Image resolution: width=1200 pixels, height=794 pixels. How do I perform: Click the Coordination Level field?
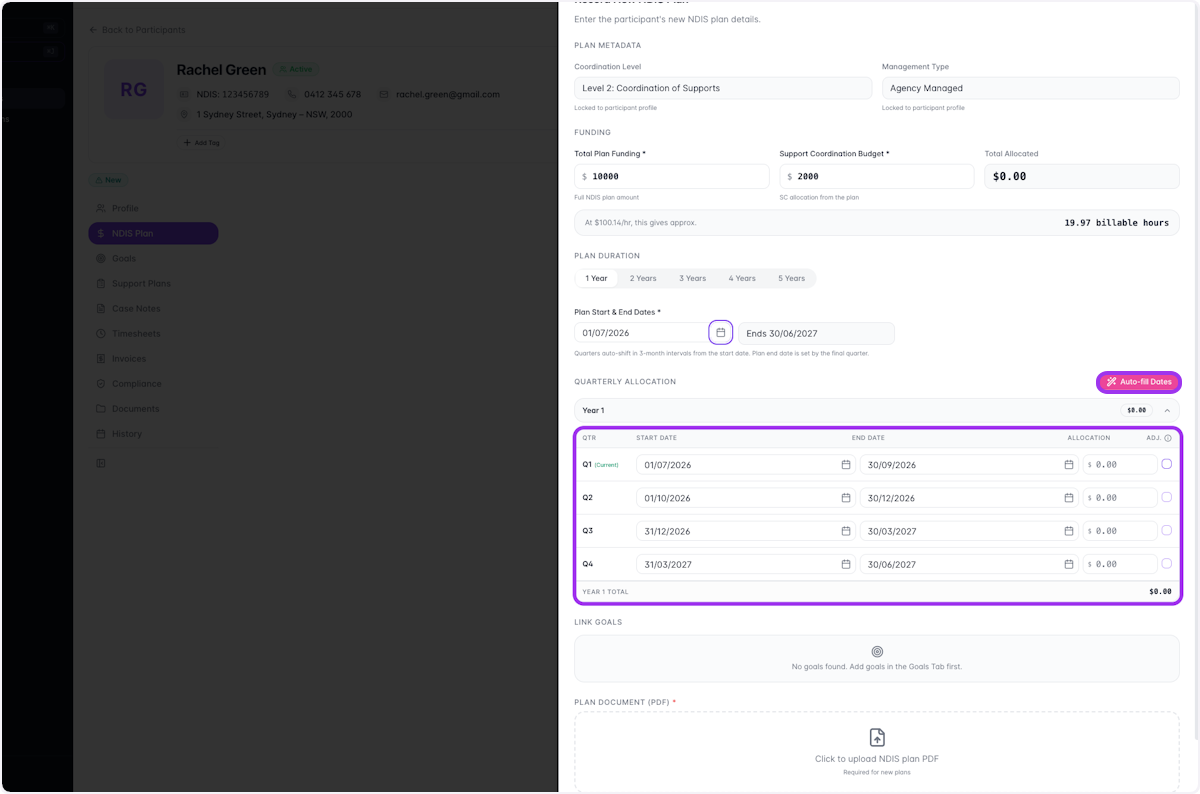(x=723, y=88)
